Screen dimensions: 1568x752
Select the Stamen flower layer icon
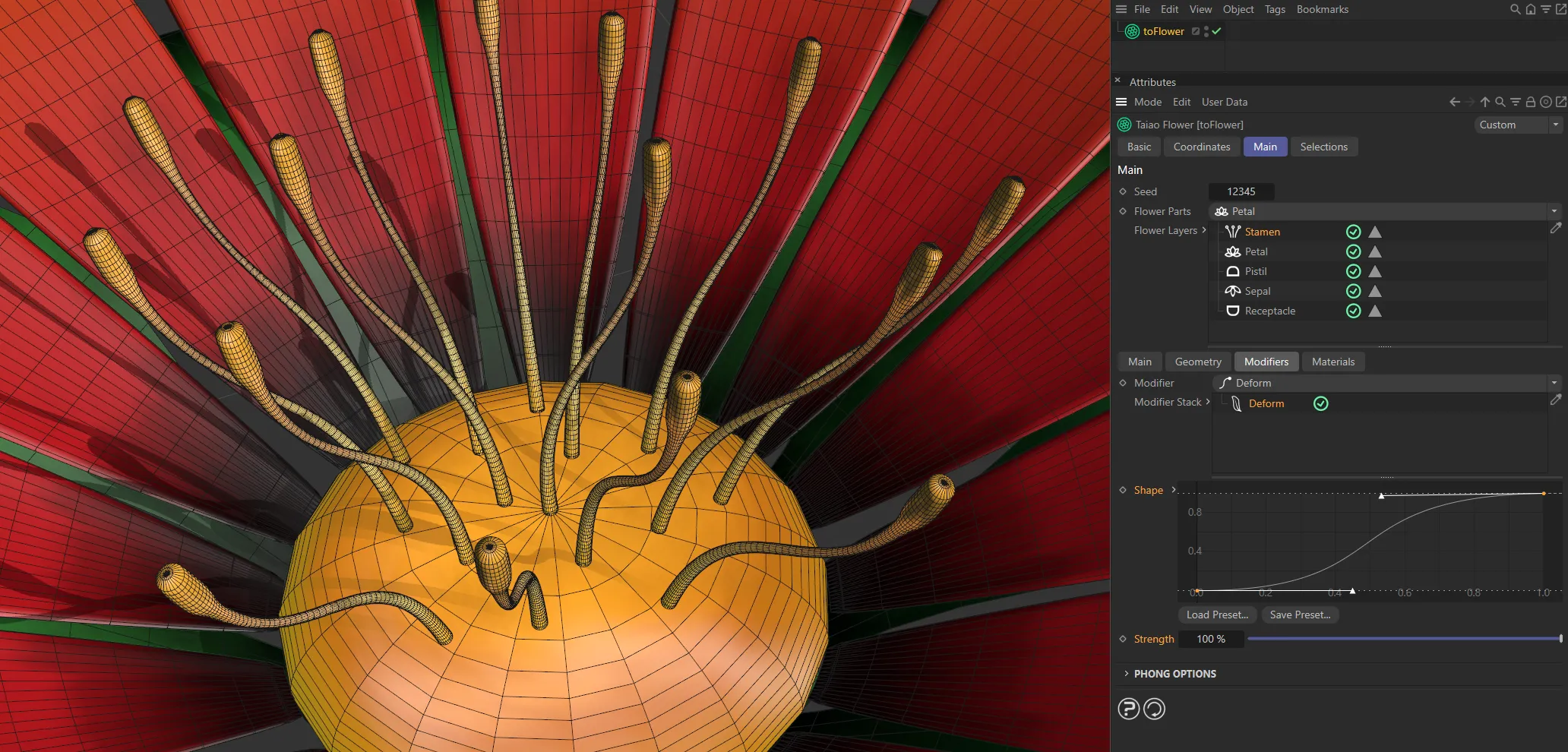coord(1232,232)
